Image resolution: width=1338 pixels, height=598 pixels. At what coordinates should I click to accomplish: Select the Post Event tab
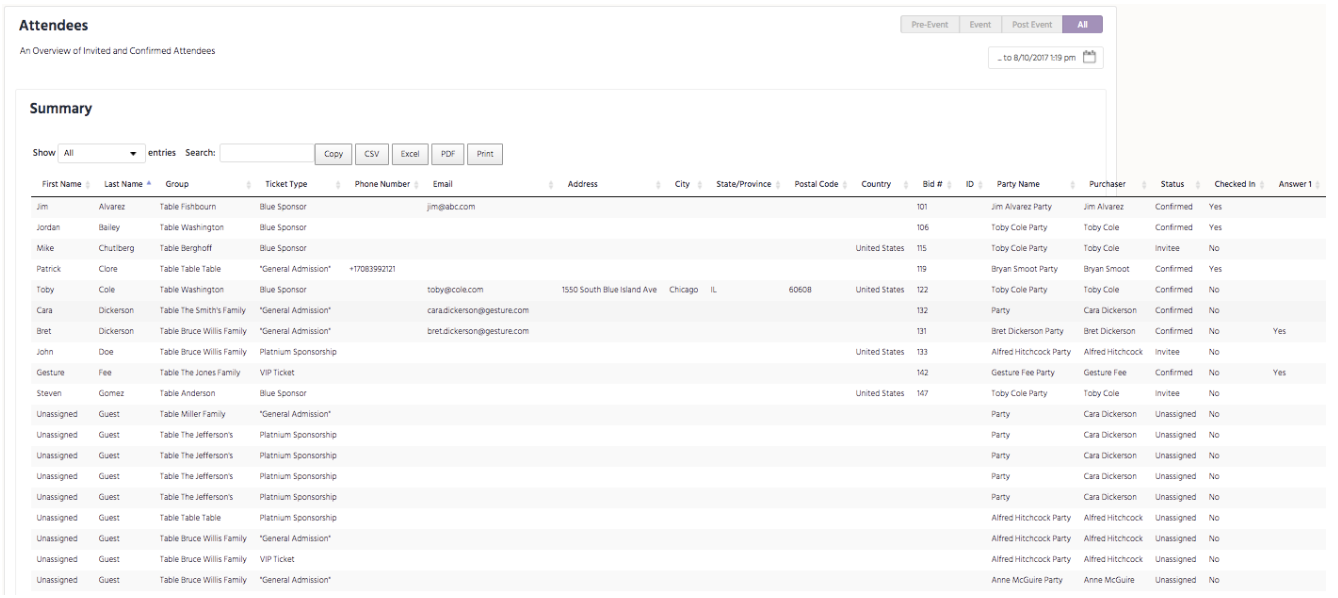(1031, 25)
